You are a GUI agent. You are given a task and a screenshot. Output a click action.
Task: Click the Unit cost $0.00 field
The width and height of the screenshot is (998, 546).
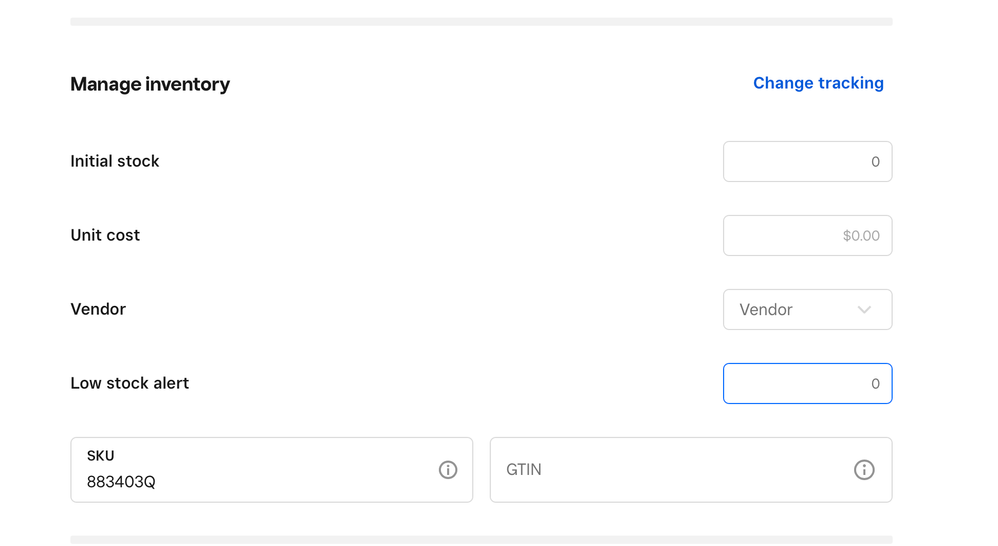point(807,236)
